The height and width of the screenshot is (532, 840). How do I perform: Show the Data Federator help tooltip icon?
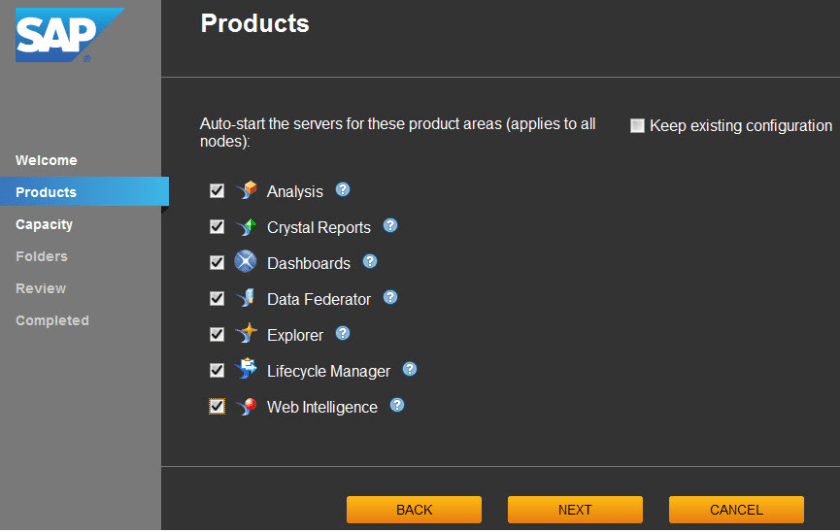point(390,297)
